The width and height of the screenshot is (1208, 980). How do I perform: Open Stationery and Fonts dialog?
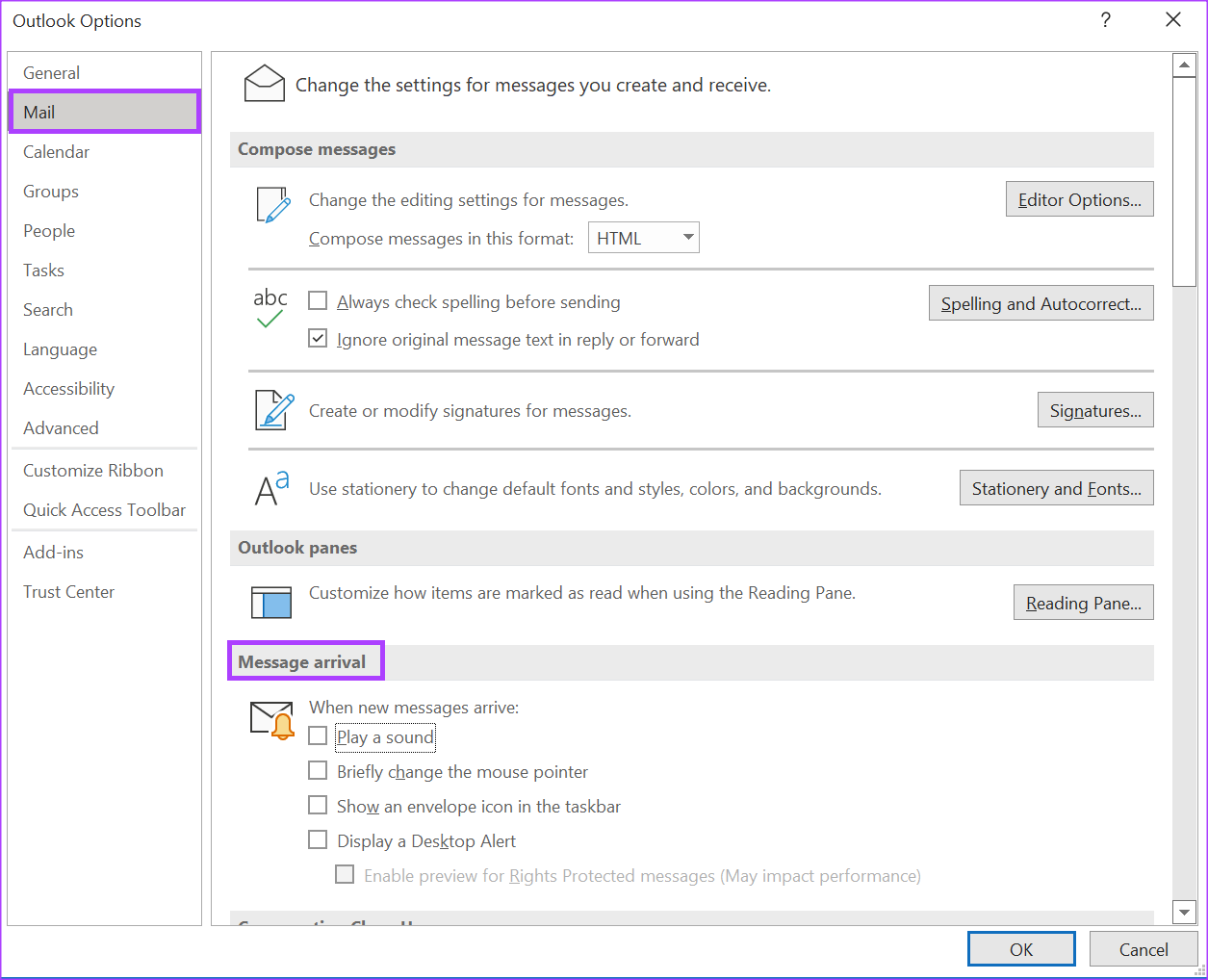(1056, 488)
